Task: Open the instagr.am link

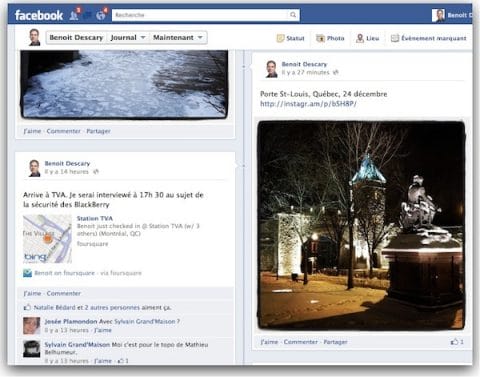Action: click(x=308, y=104)
